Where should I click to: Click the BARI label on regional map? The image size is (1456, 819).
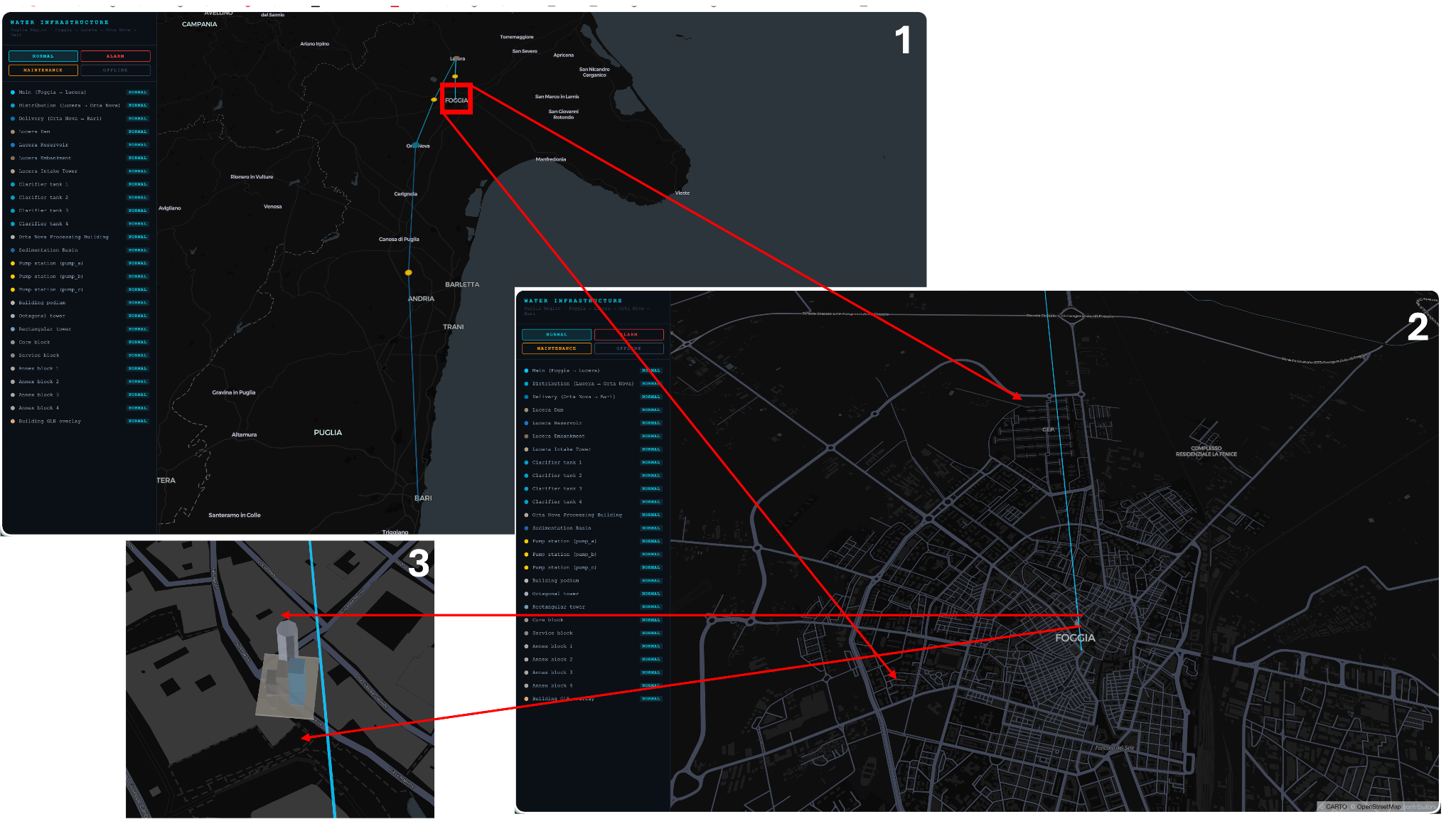pos(423,498)
